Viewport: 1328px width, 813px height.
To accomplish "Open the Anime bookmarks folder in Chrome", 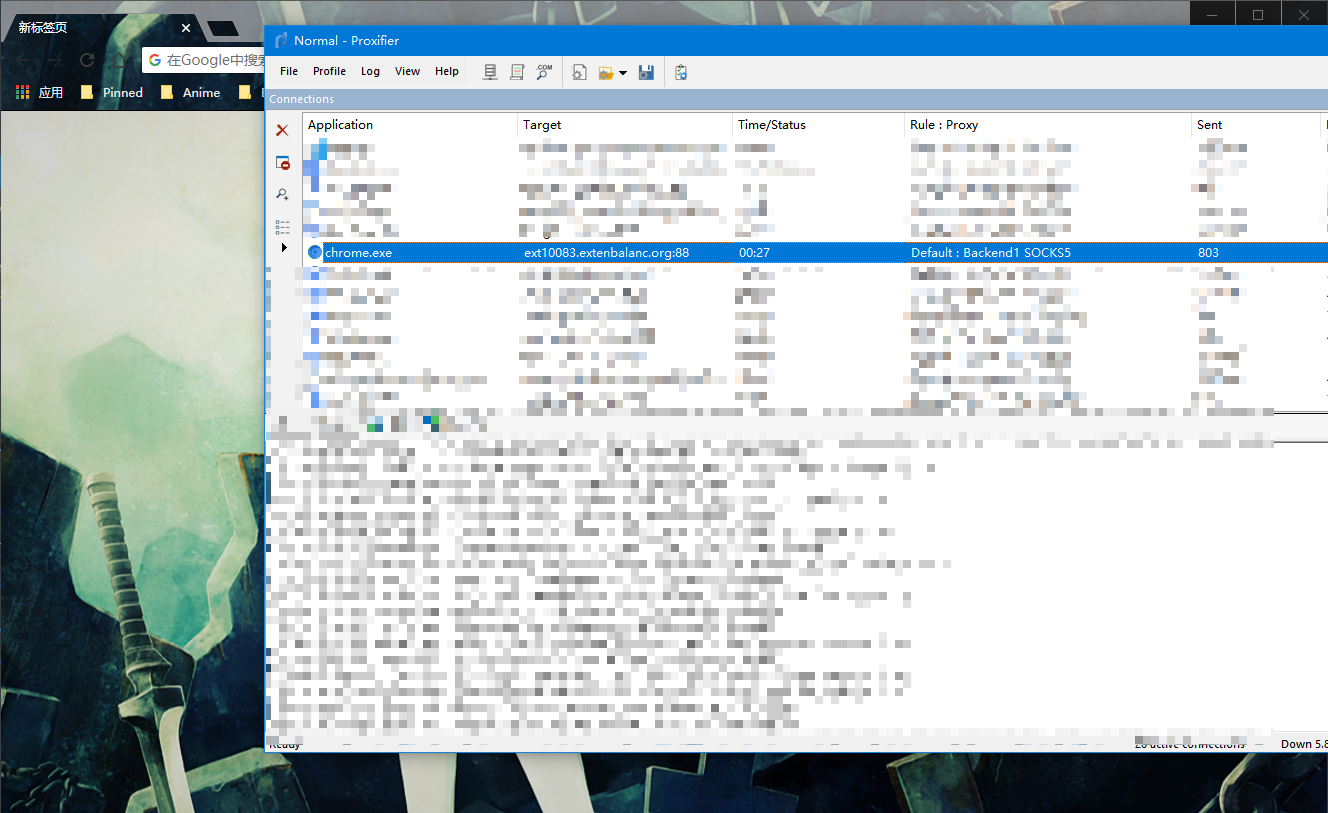I will coord(190,92).
